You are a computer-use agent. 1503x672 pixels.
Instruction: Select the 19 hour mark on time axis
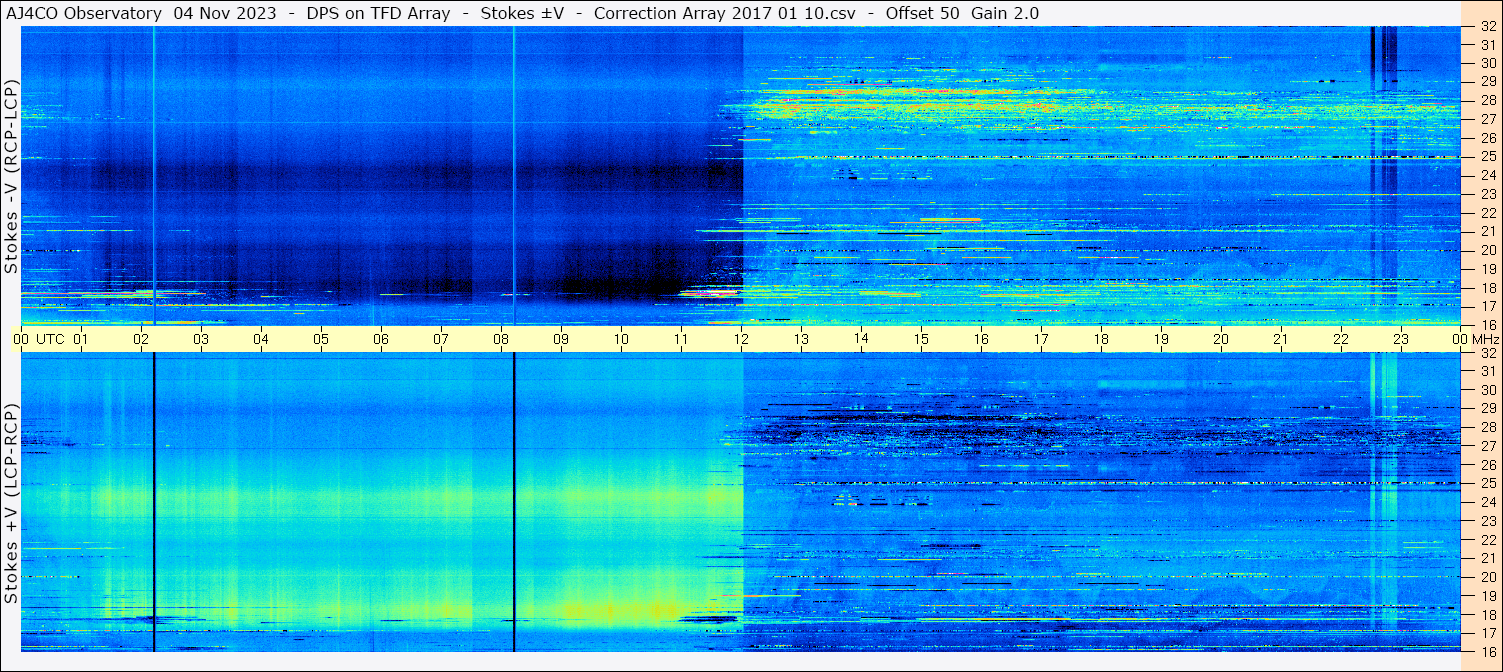(x=1161, y=340)
